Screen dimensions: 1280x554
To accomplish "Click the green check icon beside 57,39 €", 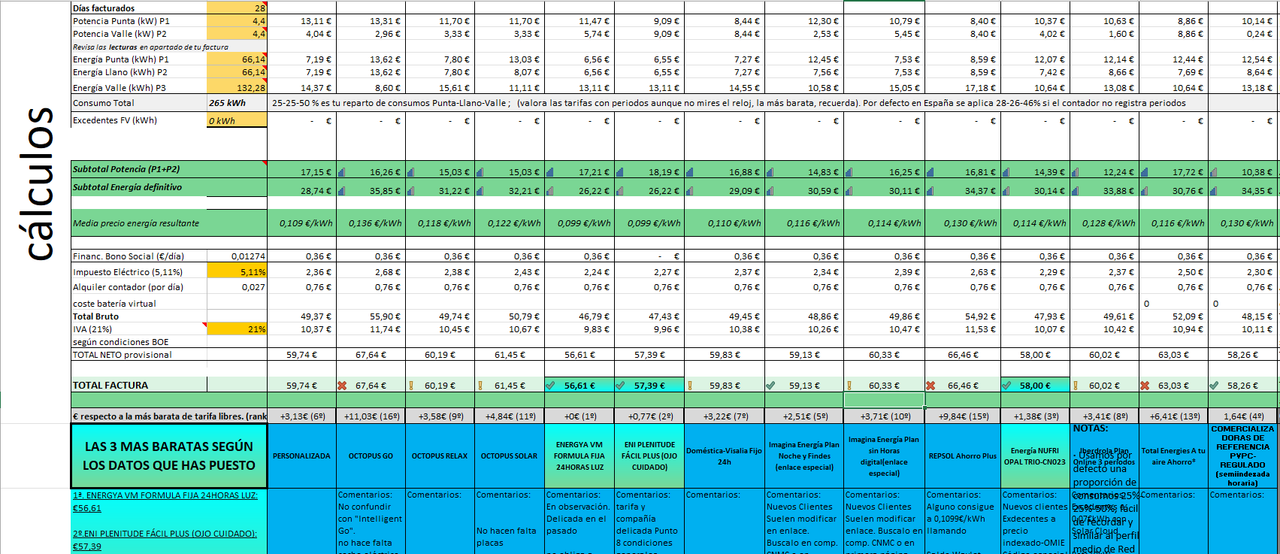I will pyautogui.click(x=619, y=385).
